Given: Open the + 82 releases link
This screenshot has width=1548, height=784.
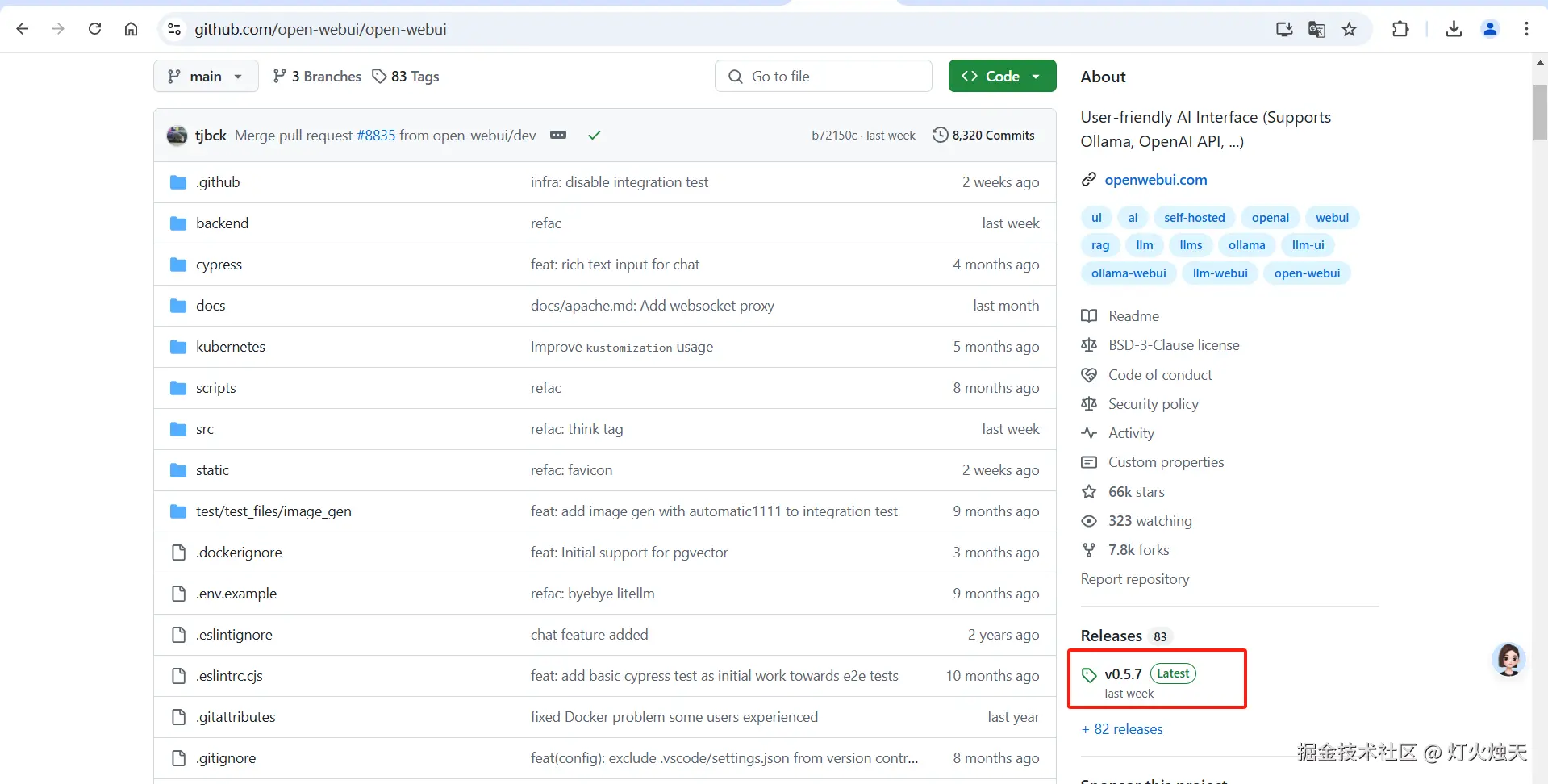Looking at the screenshot, I should [x=1122, y=729].
